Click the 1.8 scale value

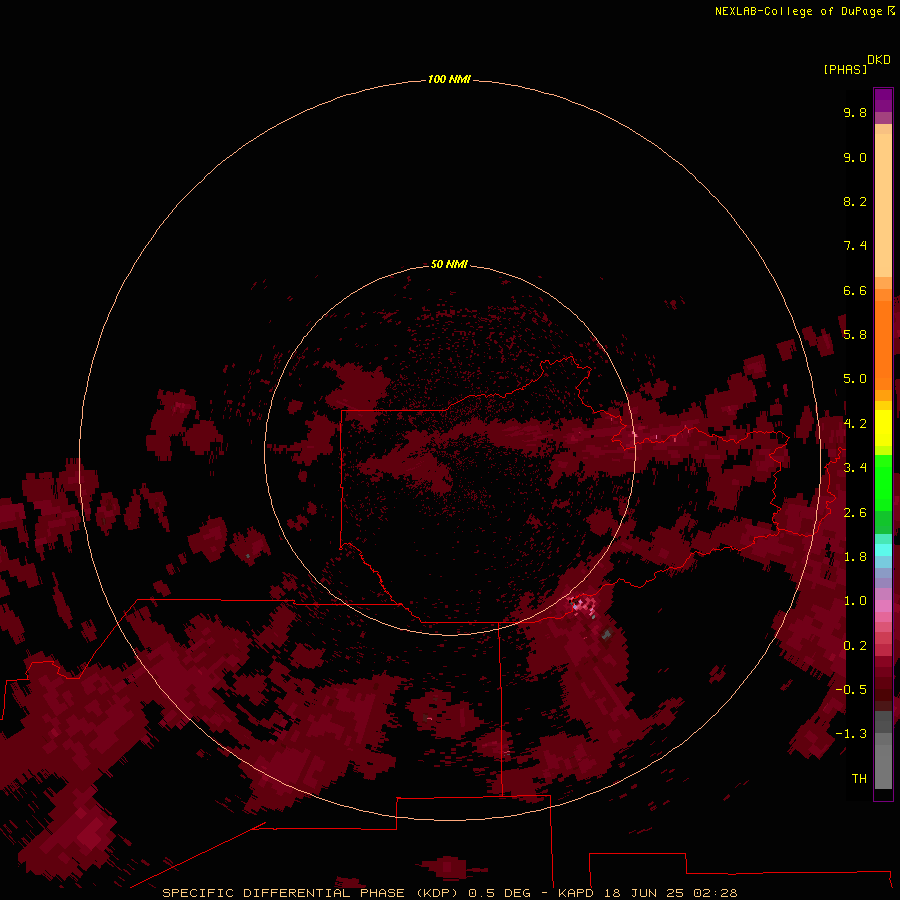pos(855,556)
